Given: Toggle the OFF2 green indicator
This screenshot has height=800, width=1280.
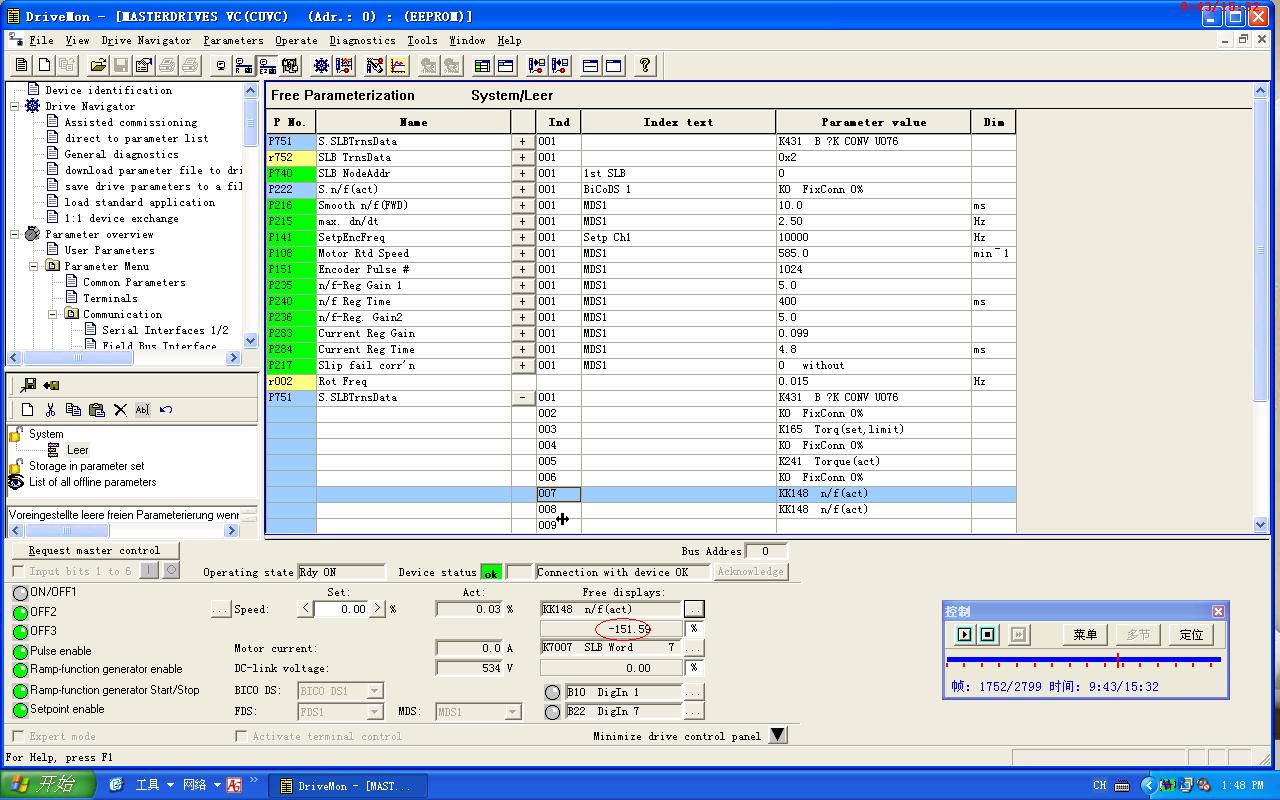Looking at the screenshot, I should [x=20, y=612].
